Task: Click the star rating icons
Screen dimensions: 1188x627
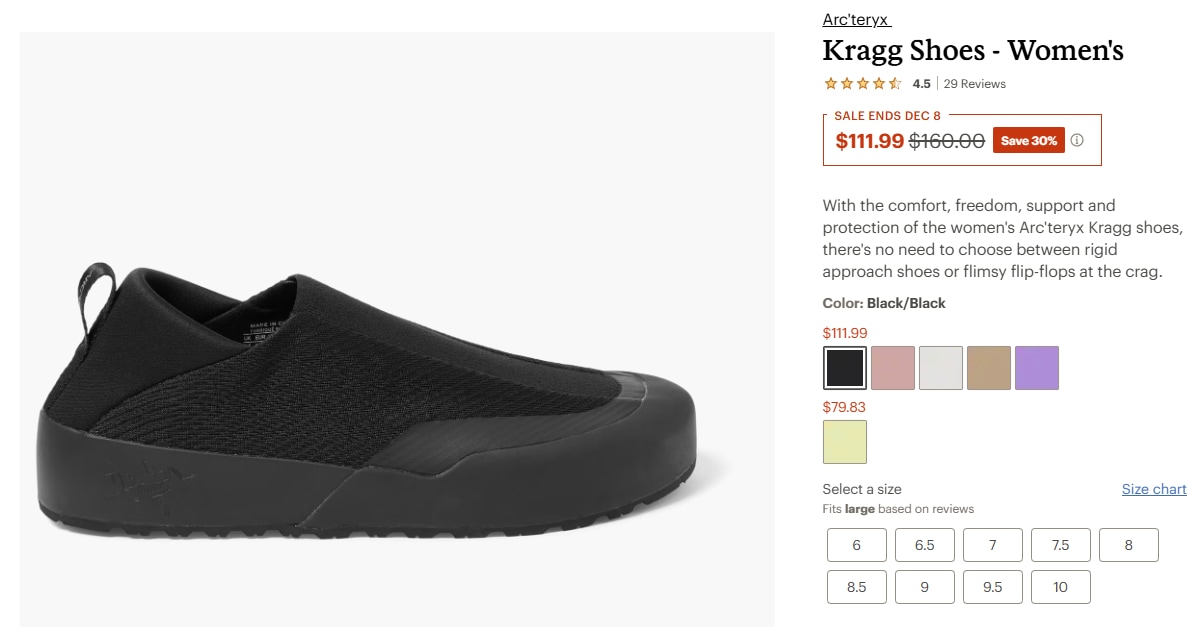Action: (862, 84)
